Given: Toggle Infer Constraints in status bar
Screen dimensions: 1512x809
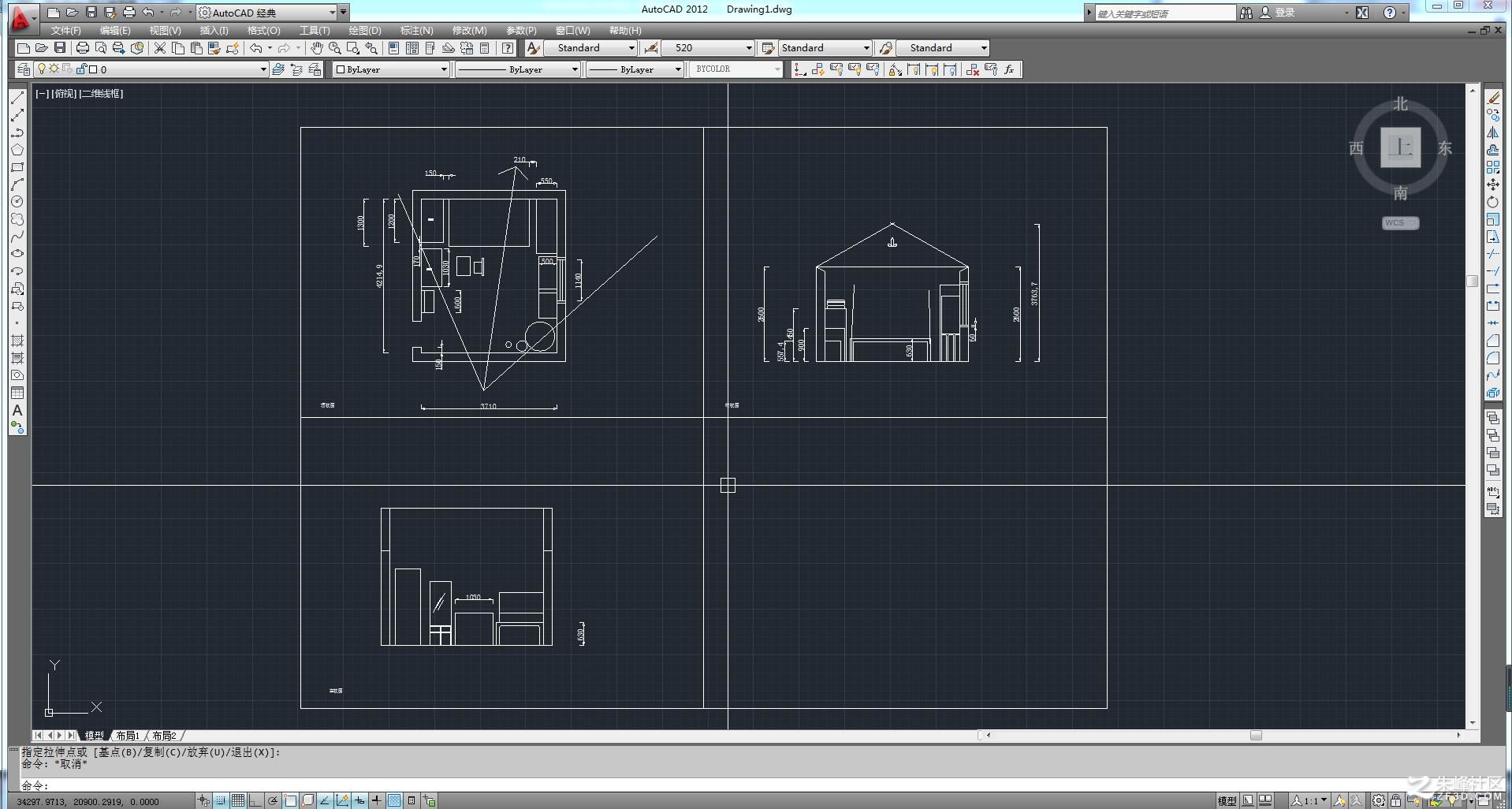Looking at the screenshot, I should click(x=203, y=800).
